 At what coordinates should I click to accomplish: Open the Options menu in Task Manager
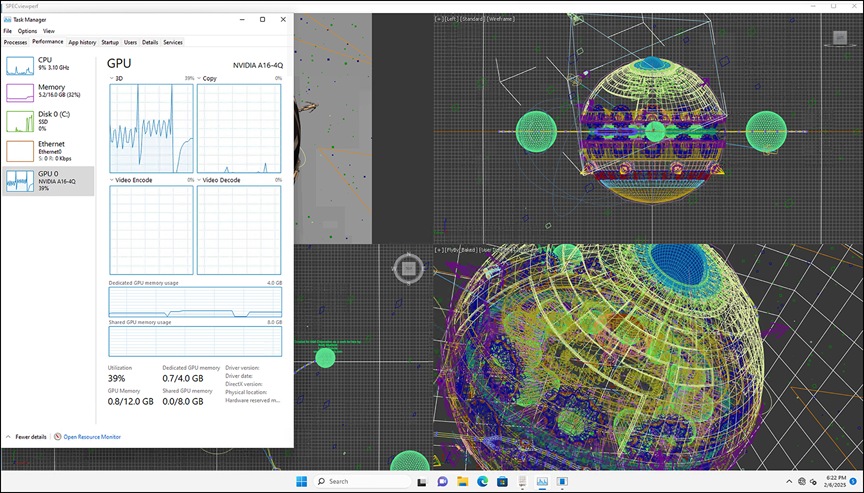(27, 31)
